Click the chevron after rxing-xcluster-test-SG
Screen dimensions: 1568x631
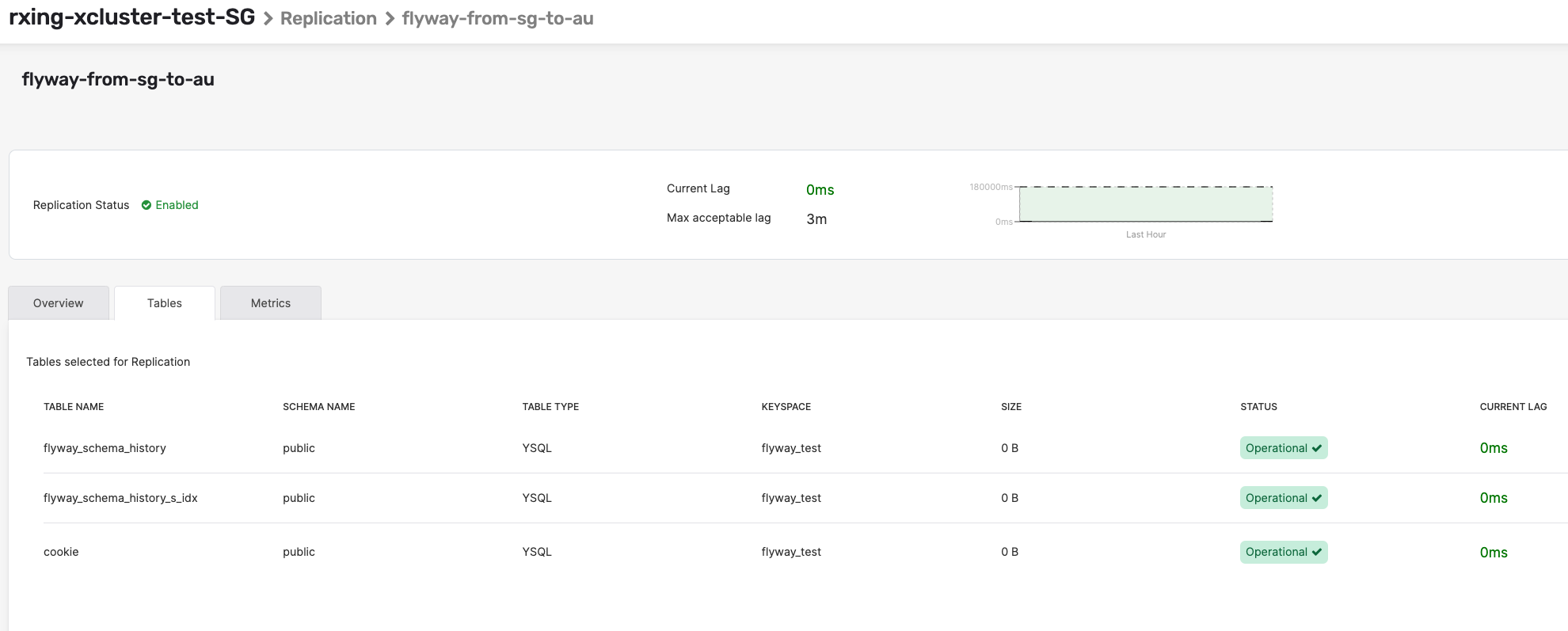[268, 19]
